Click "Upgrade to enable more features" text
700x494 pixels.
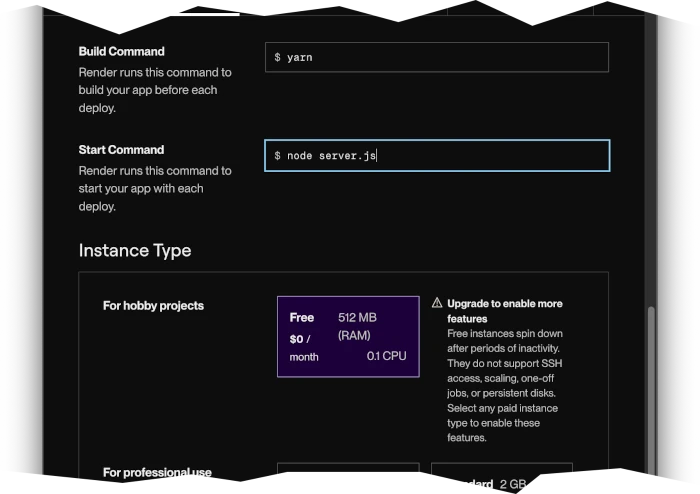[505, 311]
